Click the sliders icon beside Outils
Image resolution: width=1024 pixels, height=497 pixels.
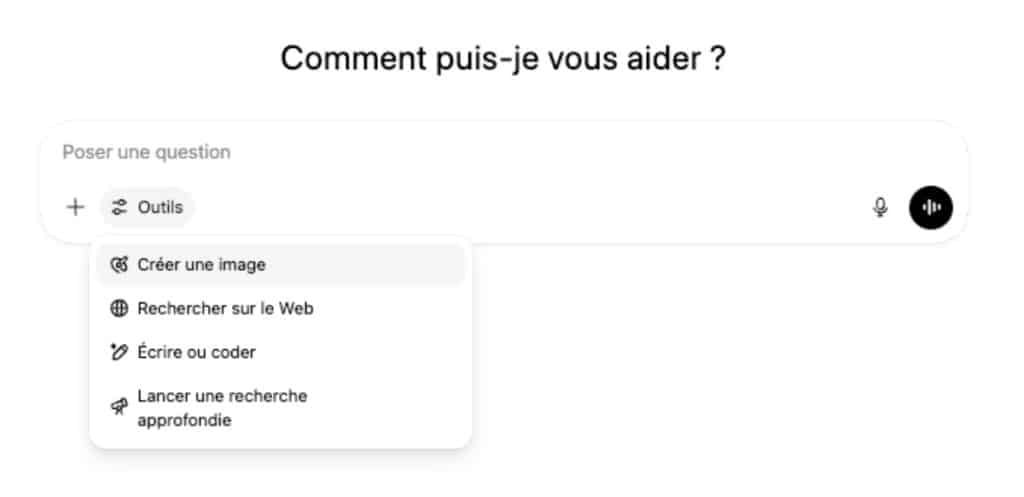click(119, 208)
